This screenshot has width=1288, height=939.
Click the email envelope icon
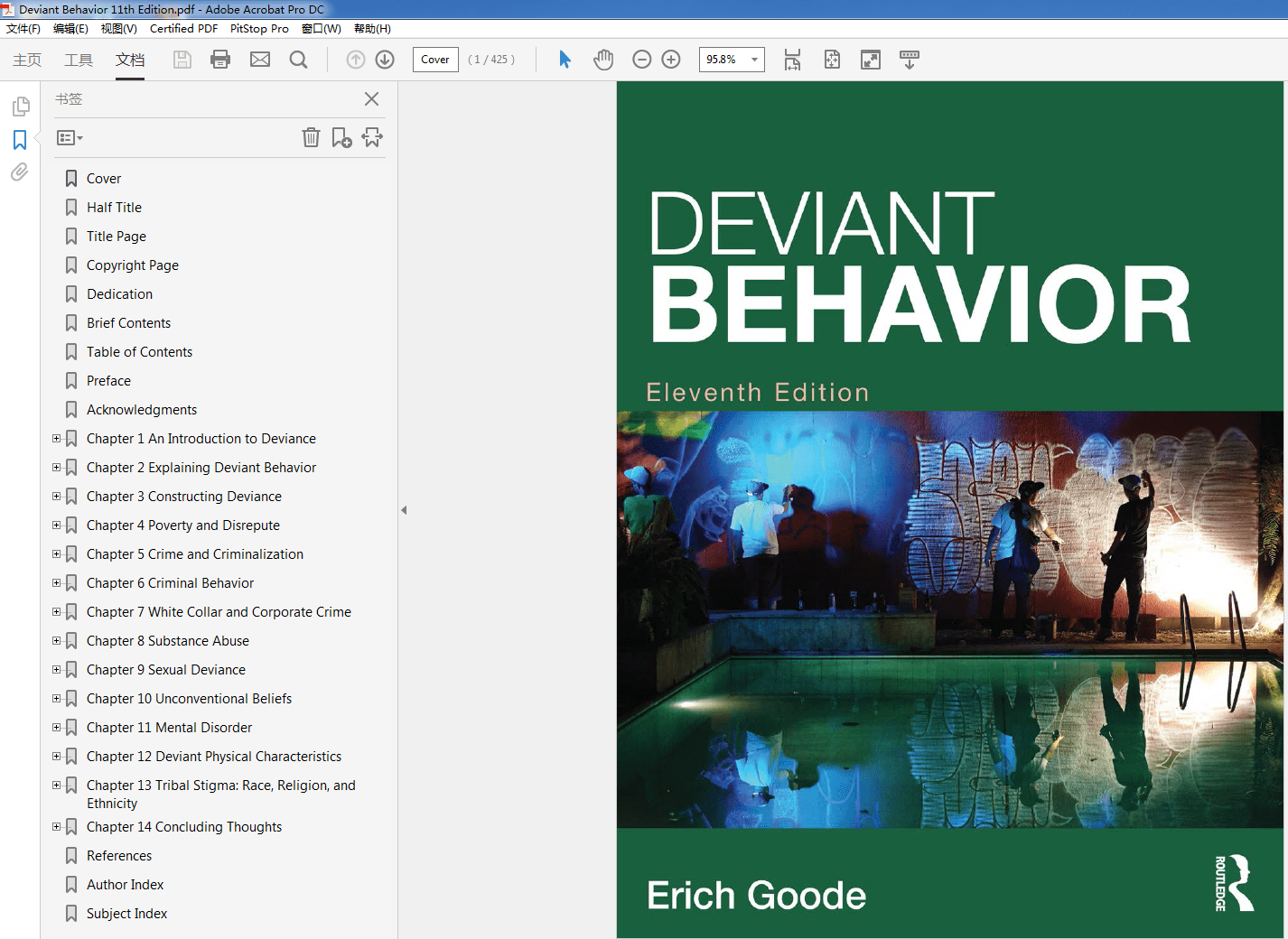tap(260, 60)
